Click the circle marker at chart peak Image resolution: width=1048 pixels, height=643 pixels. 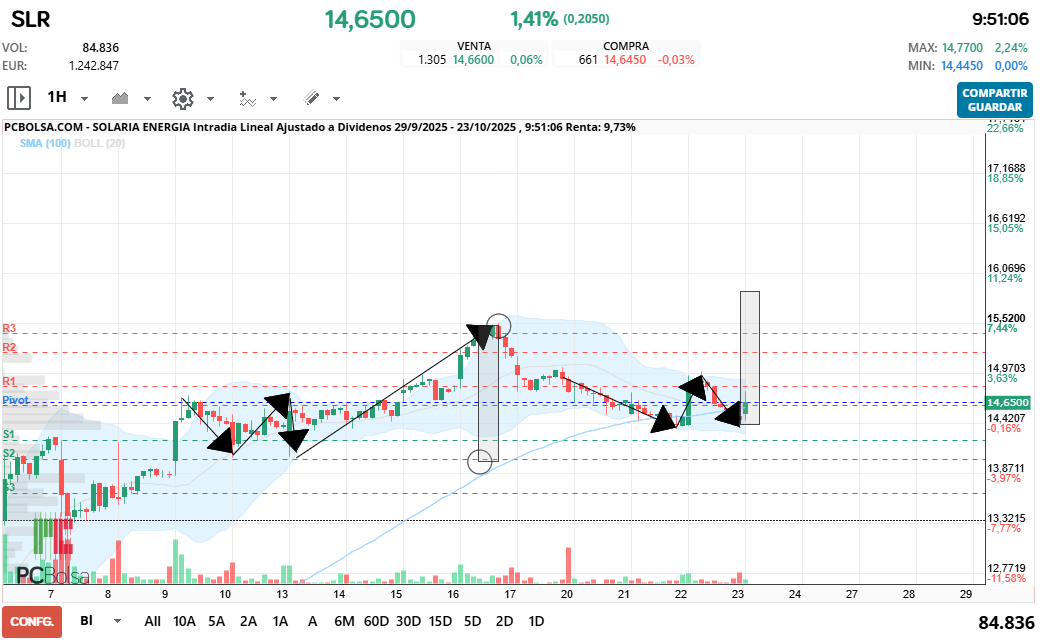[x=498, y=326]
